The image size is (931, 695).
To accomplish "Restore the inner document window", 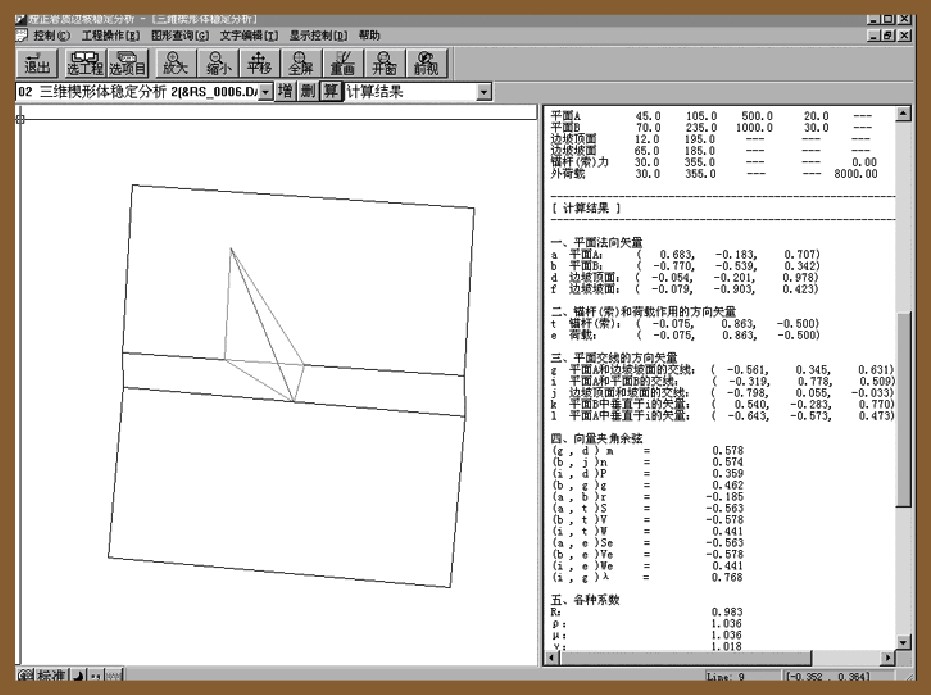I will 888,36.
